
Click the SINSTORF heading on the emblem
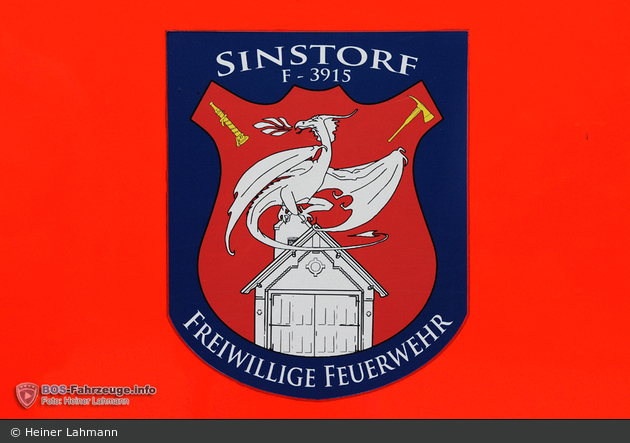(317, 62)
